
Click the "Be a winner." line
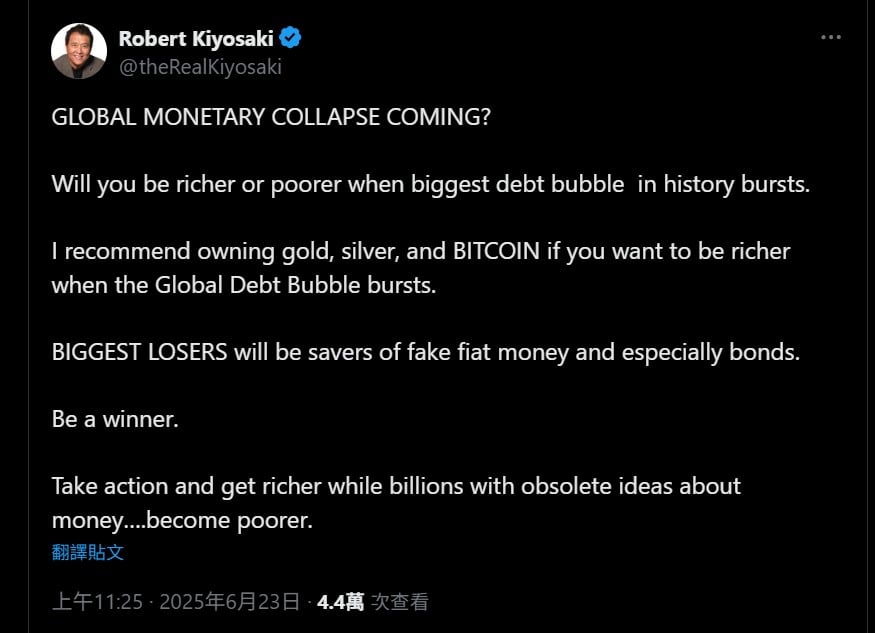[115, 419]
